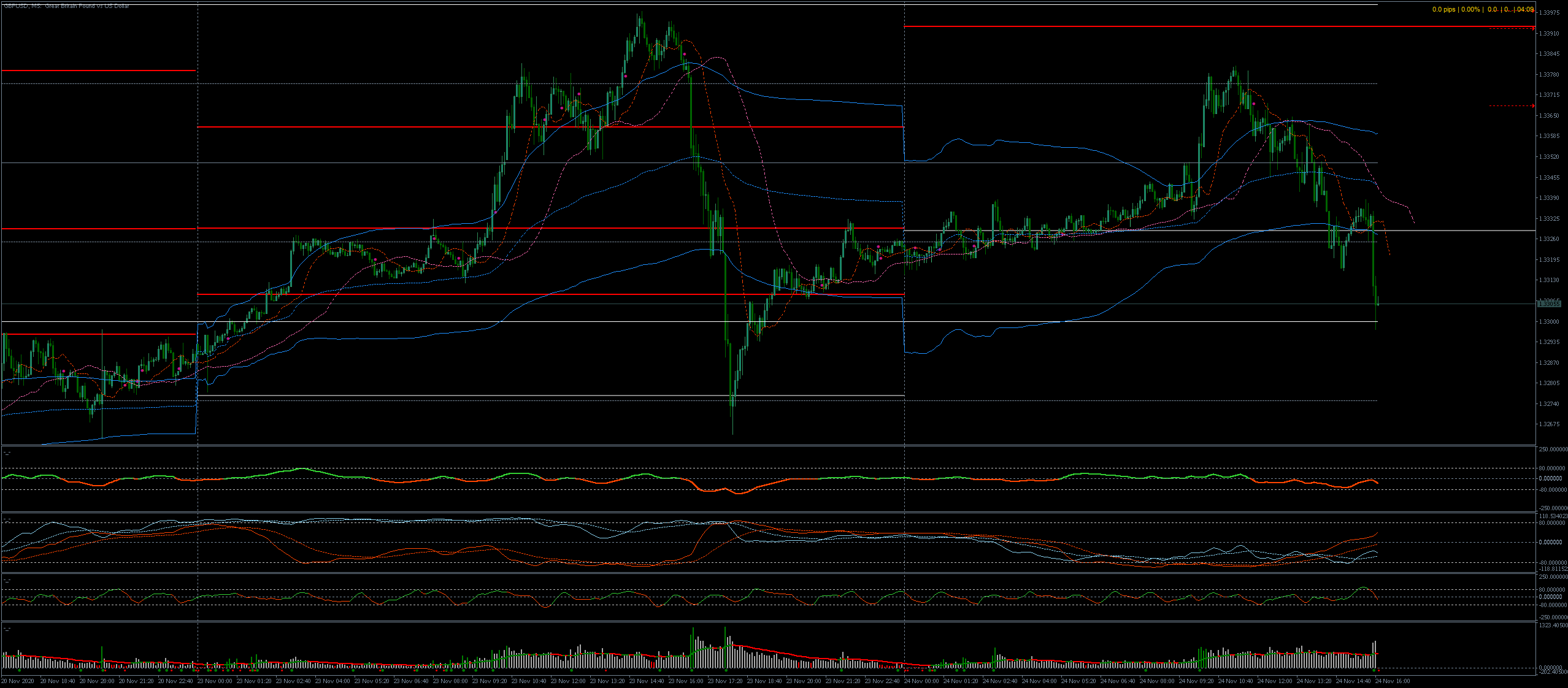Click the 1.33455 price scale label
The image size is (1568, 688).
coord(1550,178)
